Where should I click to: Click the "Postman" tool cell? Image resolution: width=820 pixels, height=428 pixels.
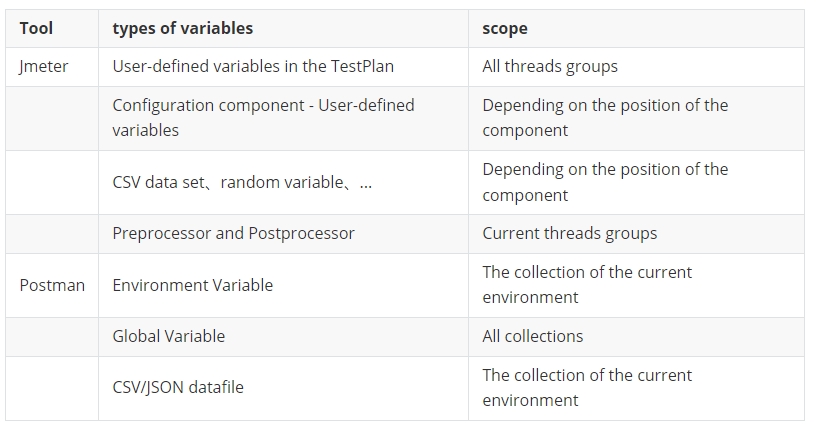(52, 285)
